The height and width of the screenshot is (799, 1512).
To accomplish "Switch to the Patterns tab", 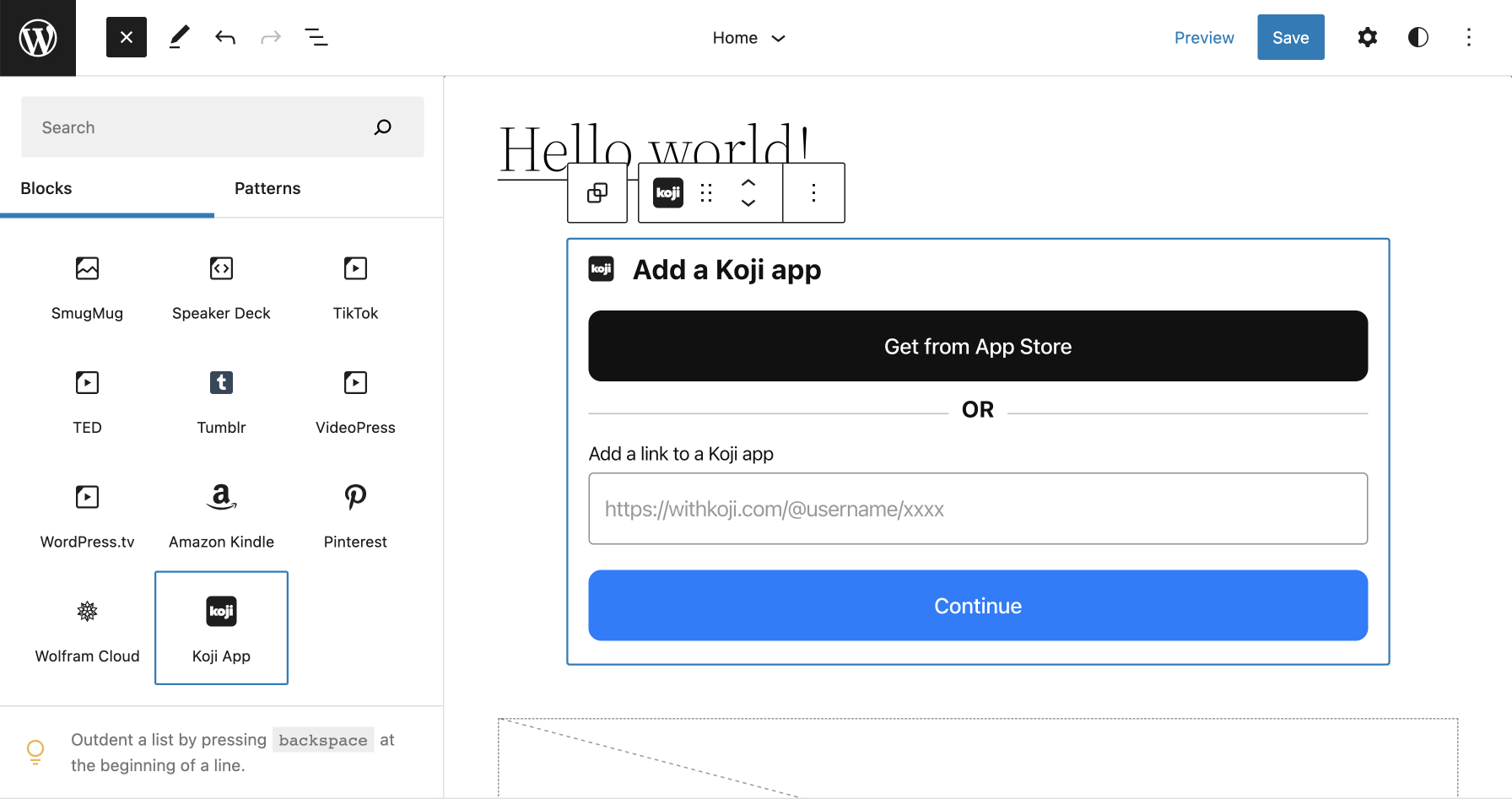I will pyautogui.click(x=267, y=188).
